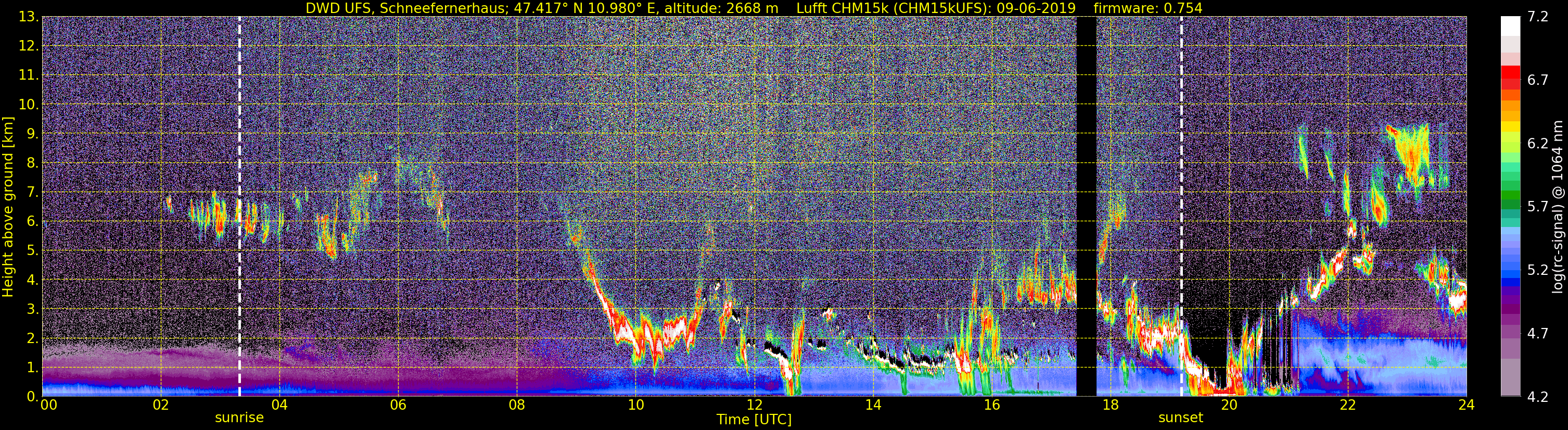Click the height axis tick '10.'
Image resolution: width=1568 pixels, height=430 pixels.
[28, 104]
